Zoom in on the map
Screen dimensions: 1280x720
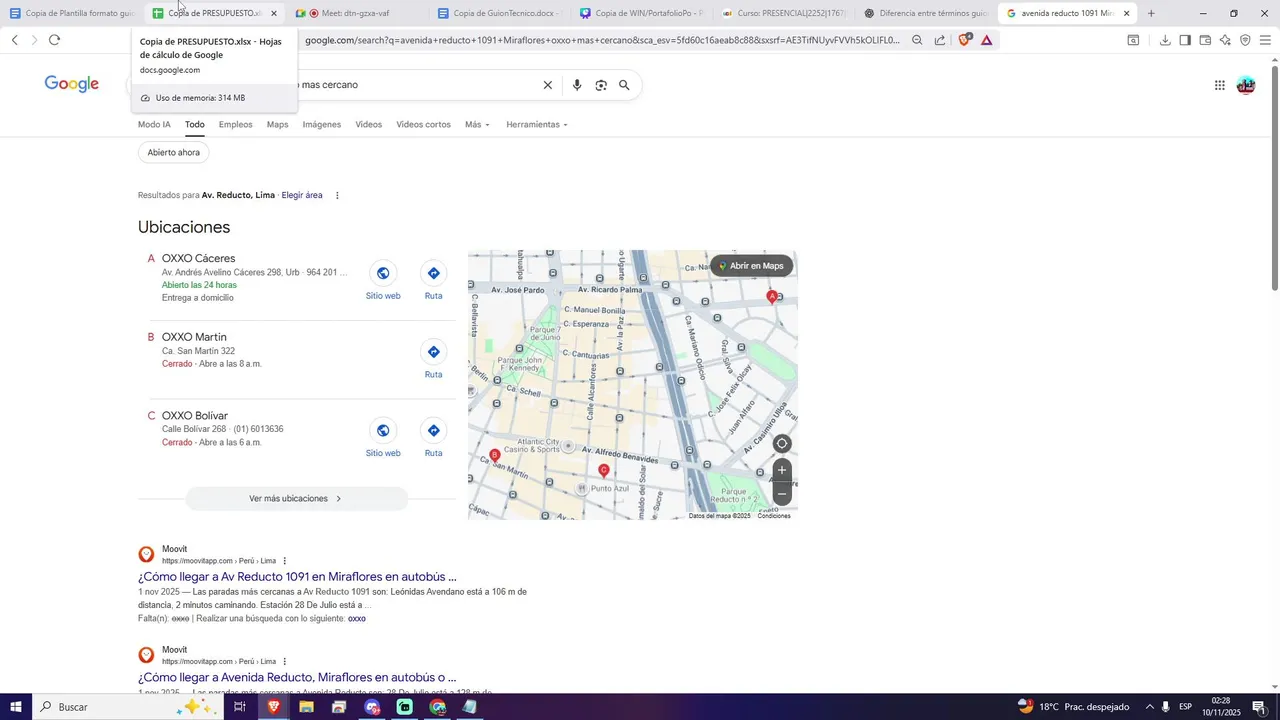pos(782,470)
